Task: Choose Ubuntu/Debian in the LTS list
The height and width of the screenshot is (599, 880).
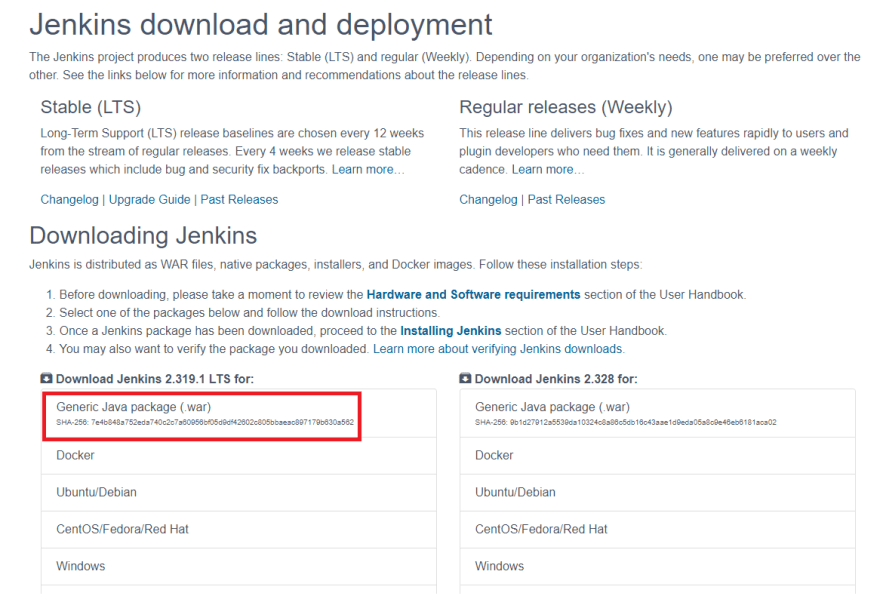Action: pyautogui.click(x=239, y=492)
